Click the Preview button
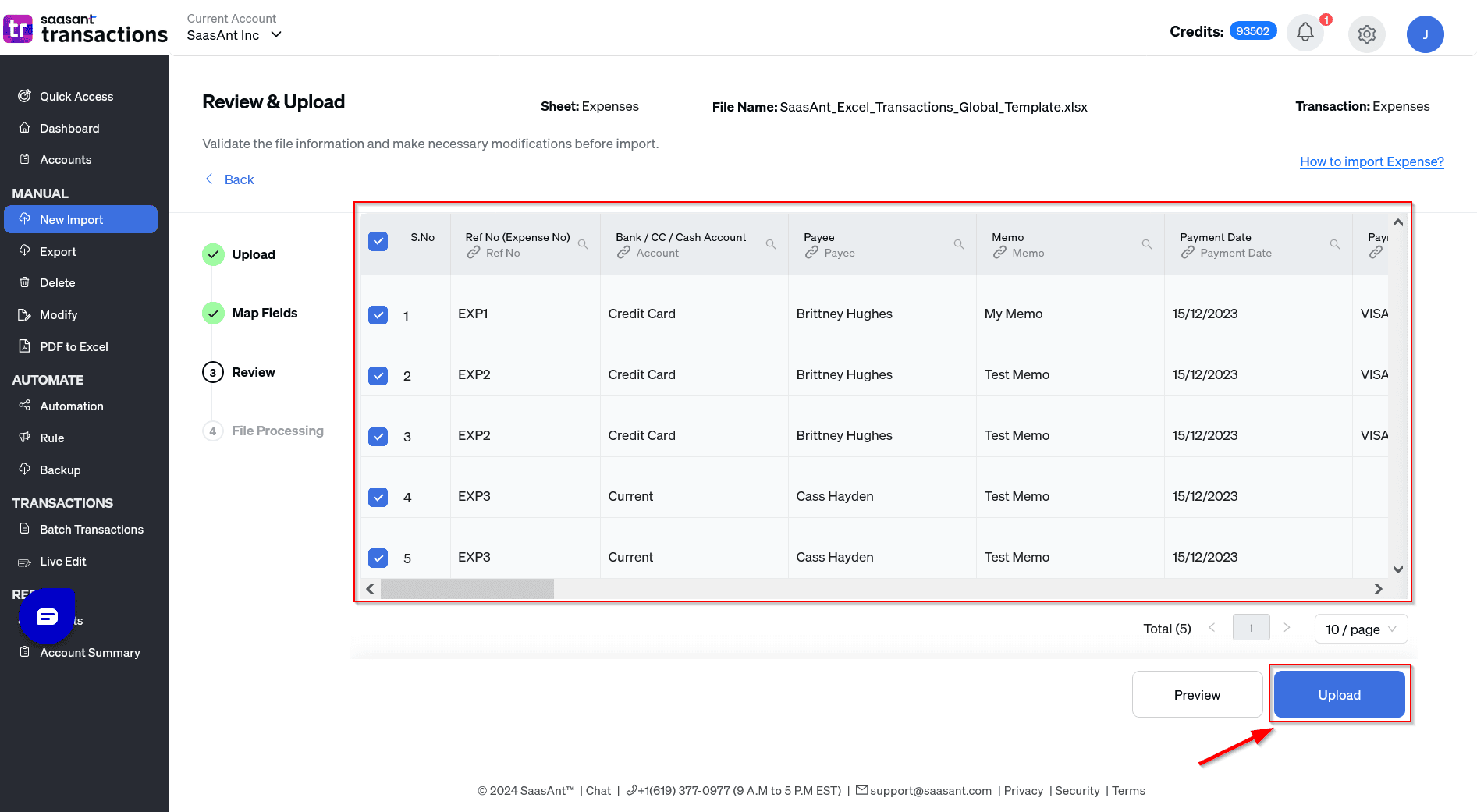 (1197, 694)
